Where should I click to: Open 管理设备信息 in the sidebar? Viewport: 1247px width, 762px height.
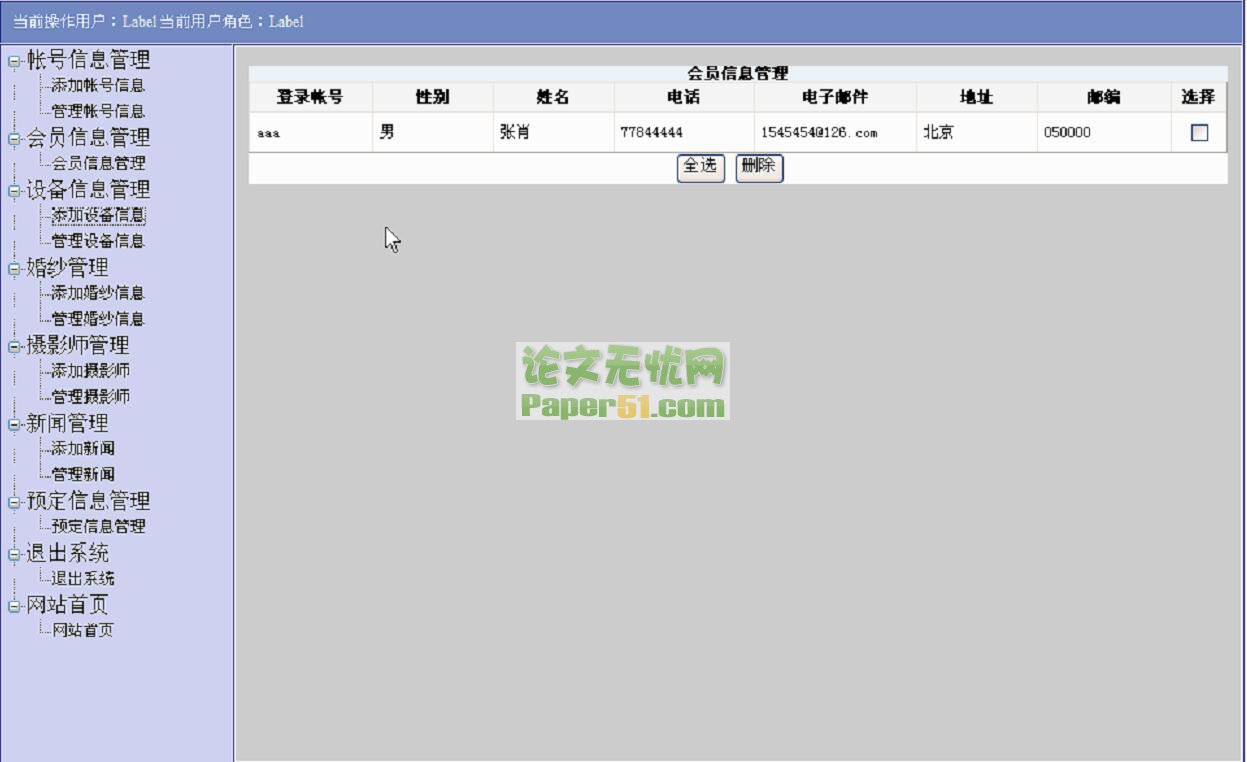pyautogui.click(x=98, y=241)
